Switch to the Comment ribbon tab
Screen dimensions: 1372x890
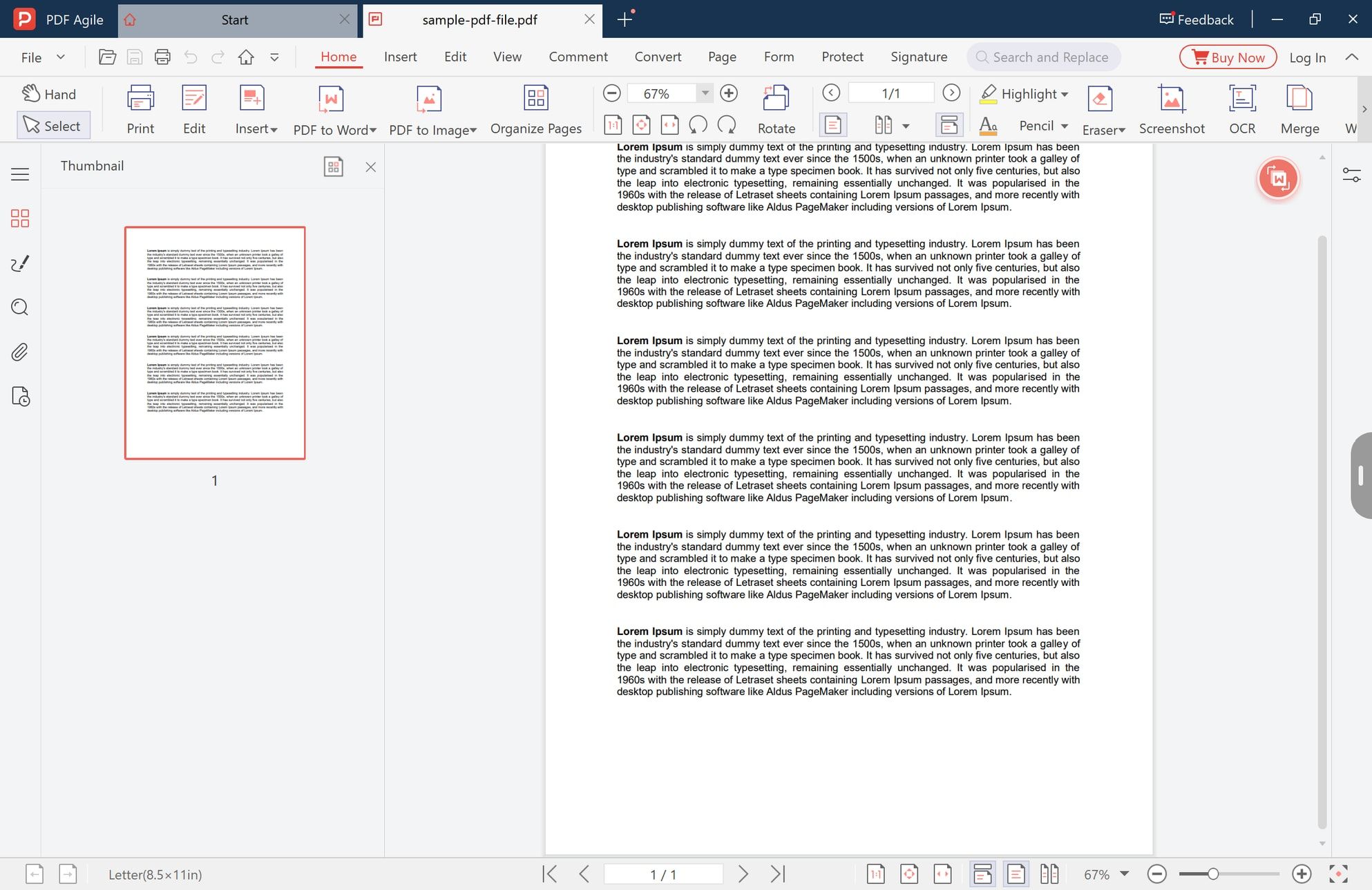(x=578, y=57)
